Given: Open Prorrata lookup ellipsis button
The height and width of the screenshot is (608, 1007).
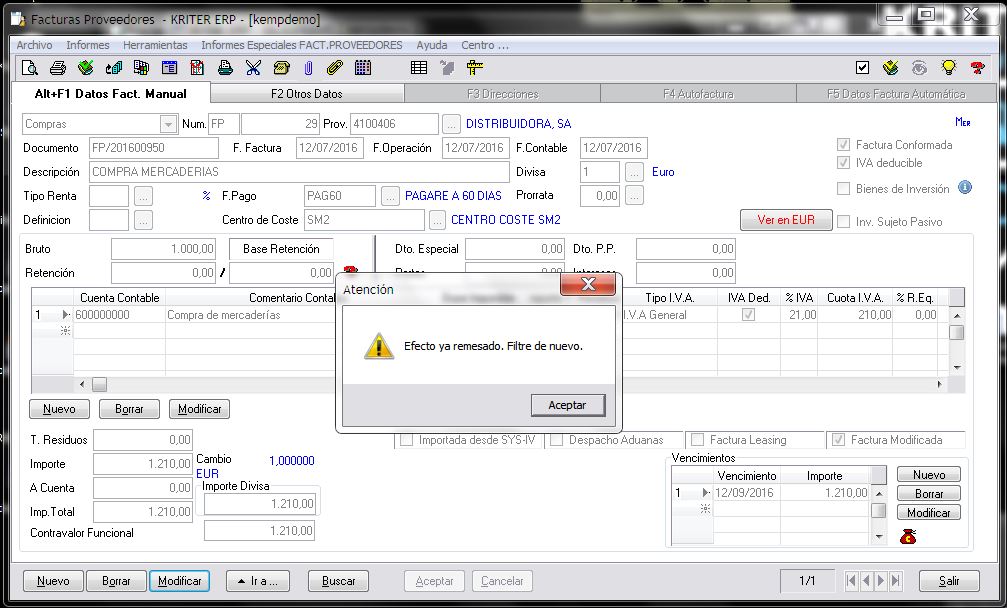Looking at the screenshot, I should point(634,195).
